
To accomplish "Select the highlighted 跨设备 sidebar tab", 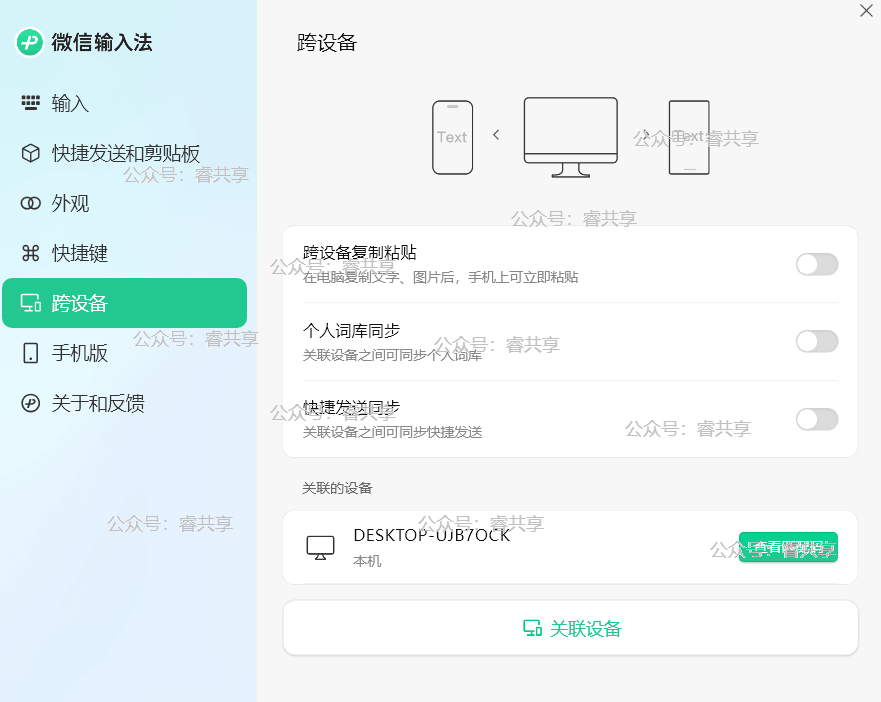I will tap(125, 303).
